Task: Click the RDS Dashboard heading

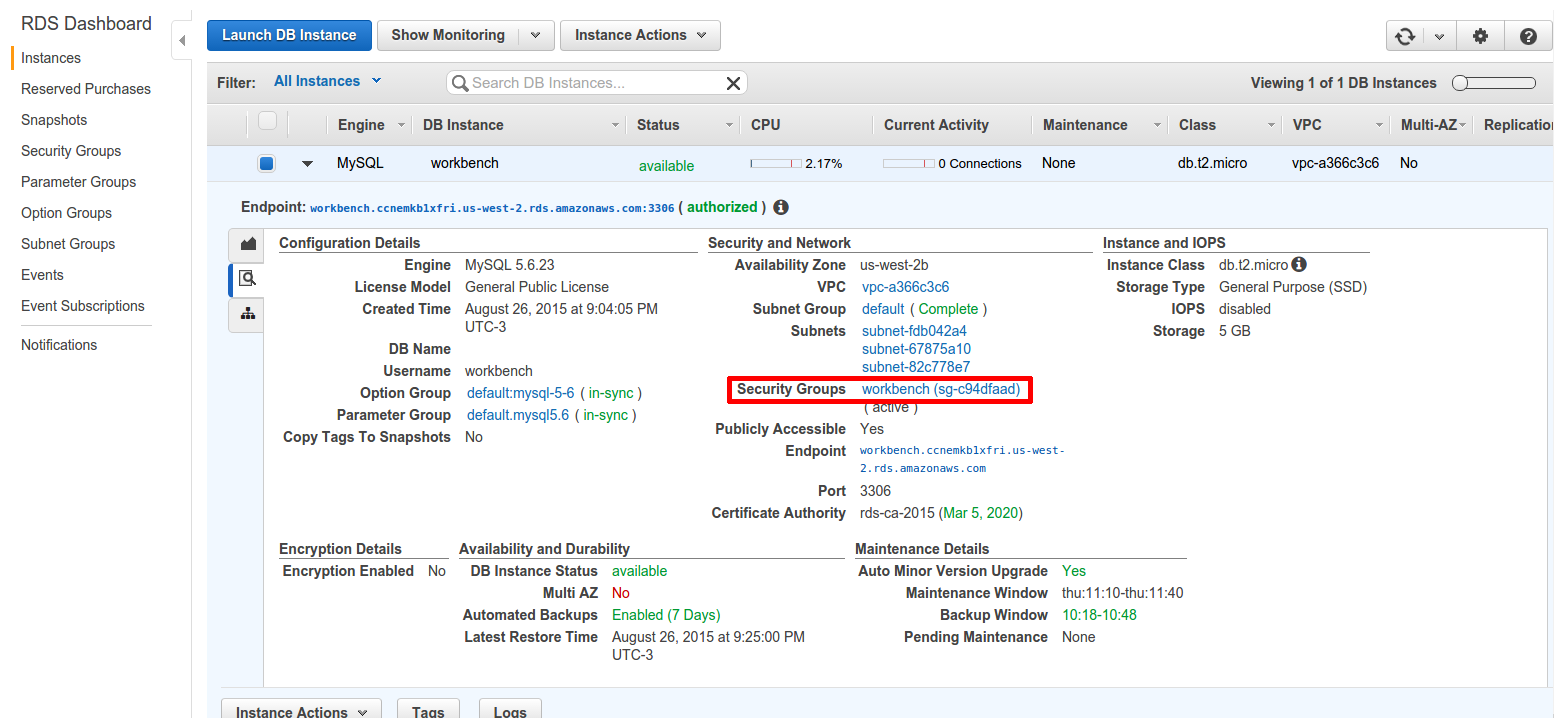Action: [86, 24]
